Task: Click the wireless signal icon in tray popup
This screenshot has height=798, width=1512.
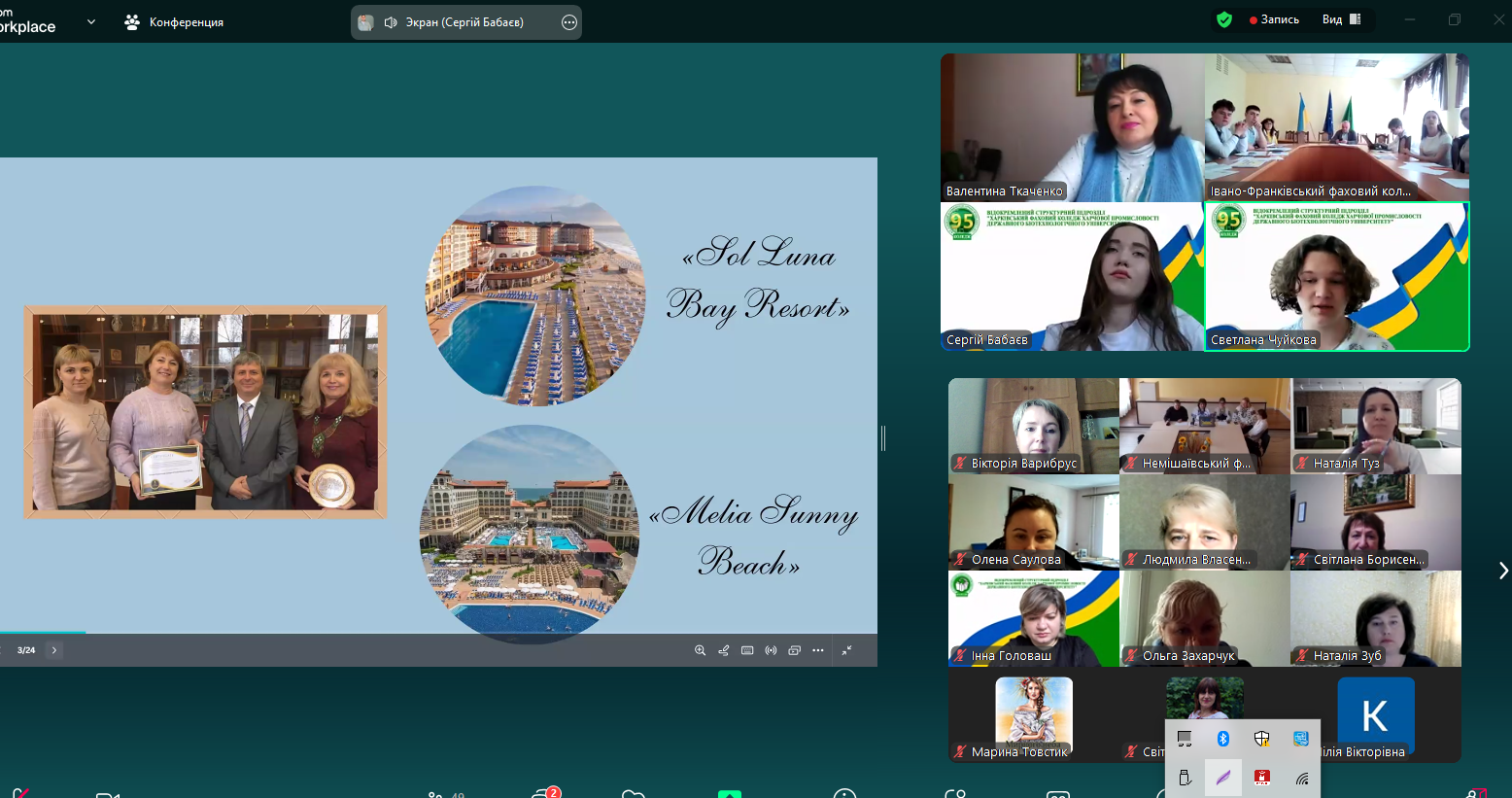Action: (1301, 778)
